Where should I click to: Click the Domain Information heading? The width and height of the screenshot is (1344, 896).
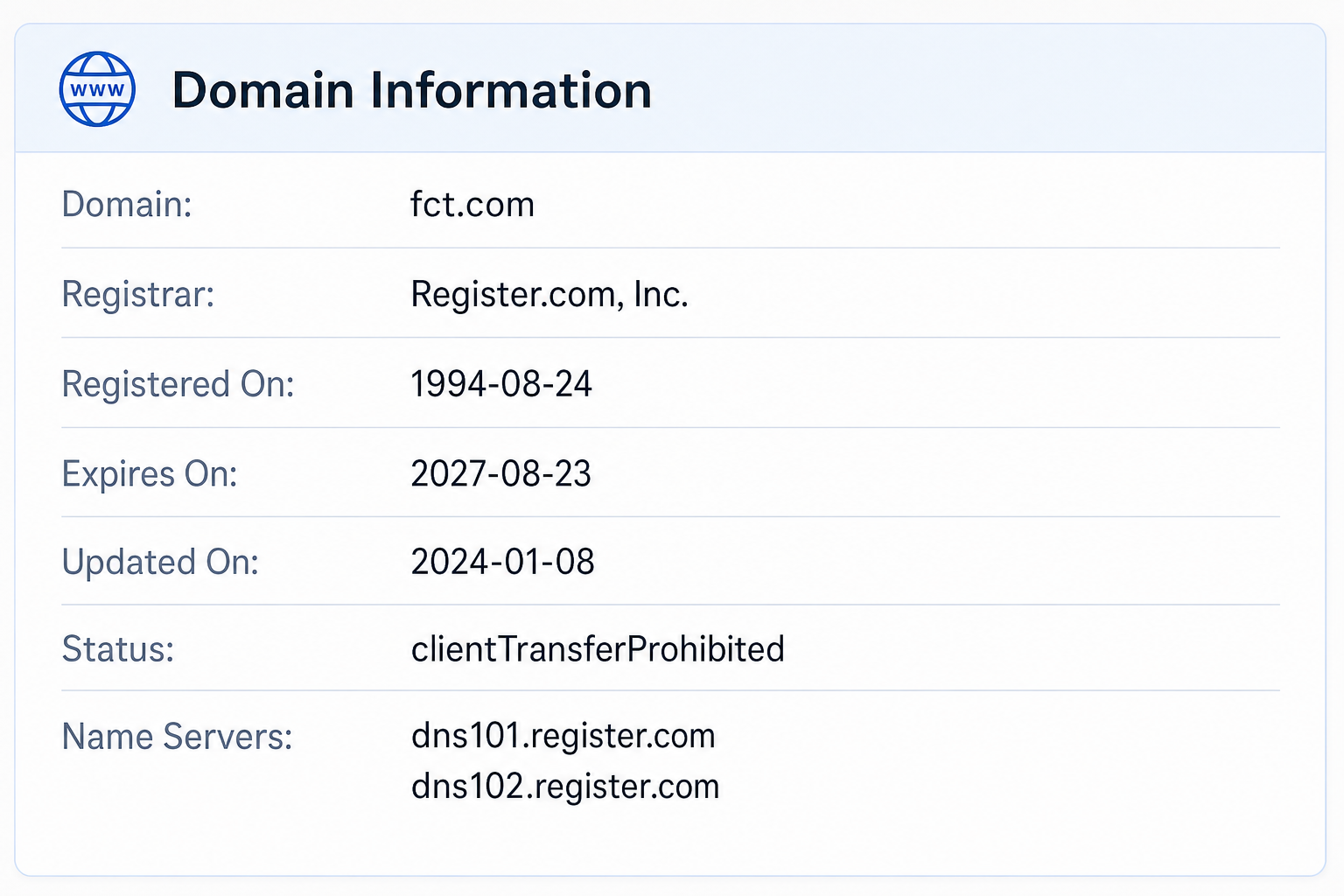(412, 90)
